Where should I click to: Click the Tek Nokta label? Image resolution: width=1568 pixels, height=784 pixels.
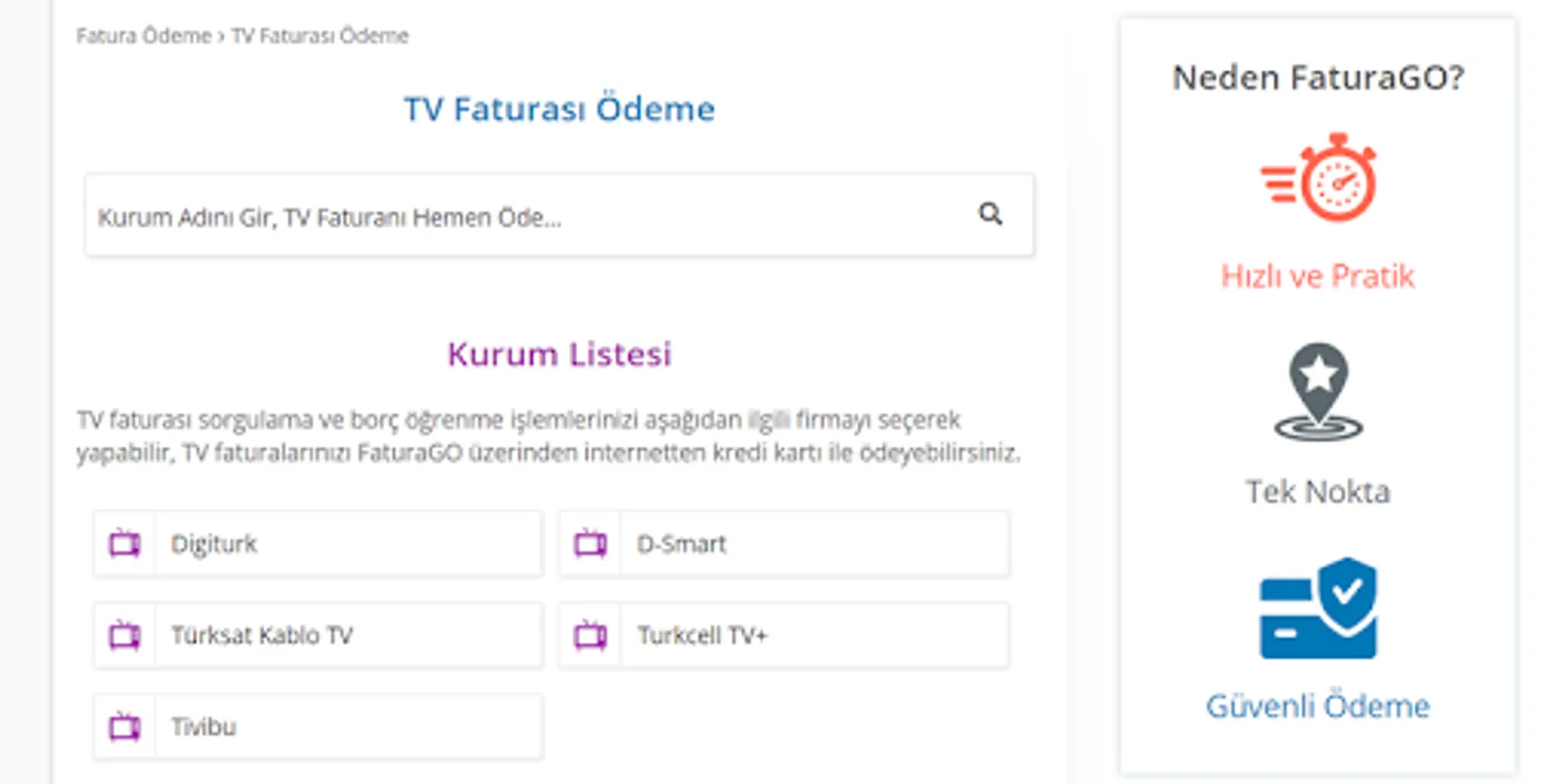pos(1318,491)
